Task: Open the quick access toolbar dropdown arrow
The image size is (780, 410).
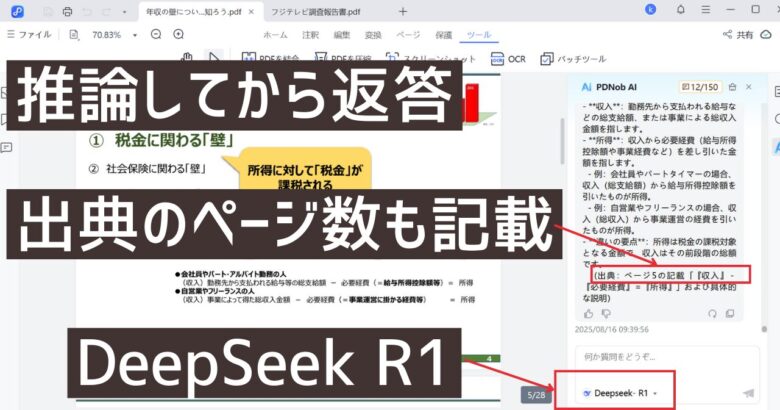Action: [x=124, y=12]
